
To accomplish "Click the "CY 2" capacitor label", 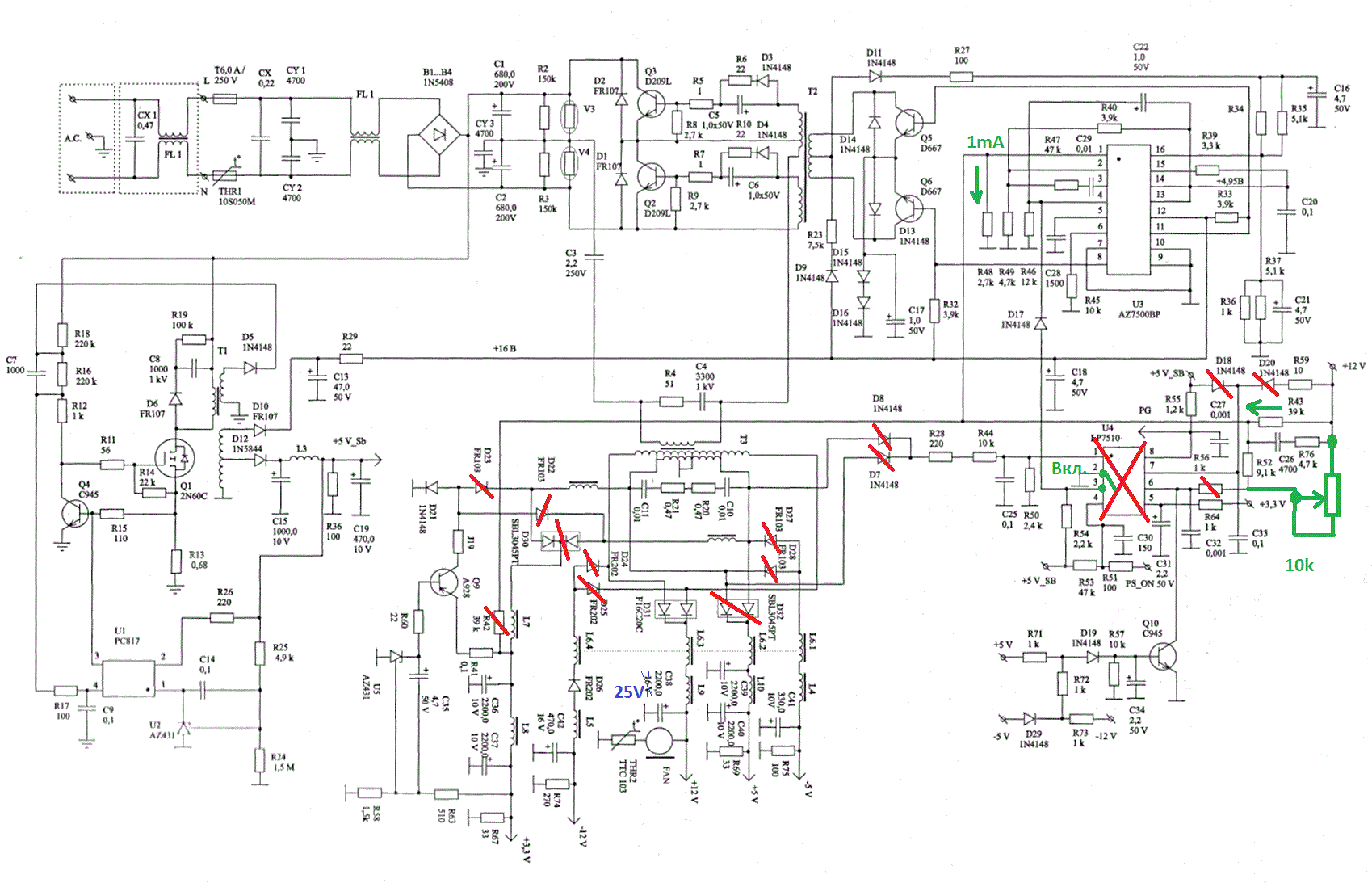I will [x=292, y=187].
